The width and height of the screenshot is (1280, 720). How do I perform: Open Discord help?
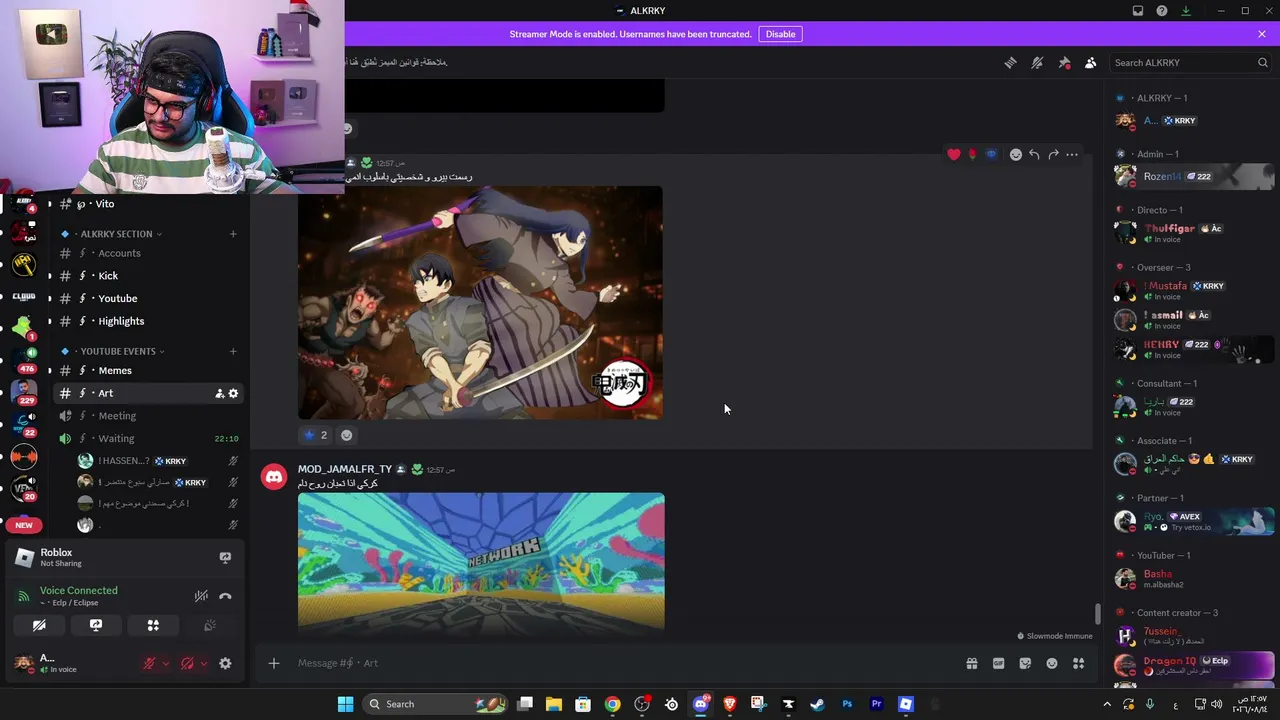coord(1162,11)
